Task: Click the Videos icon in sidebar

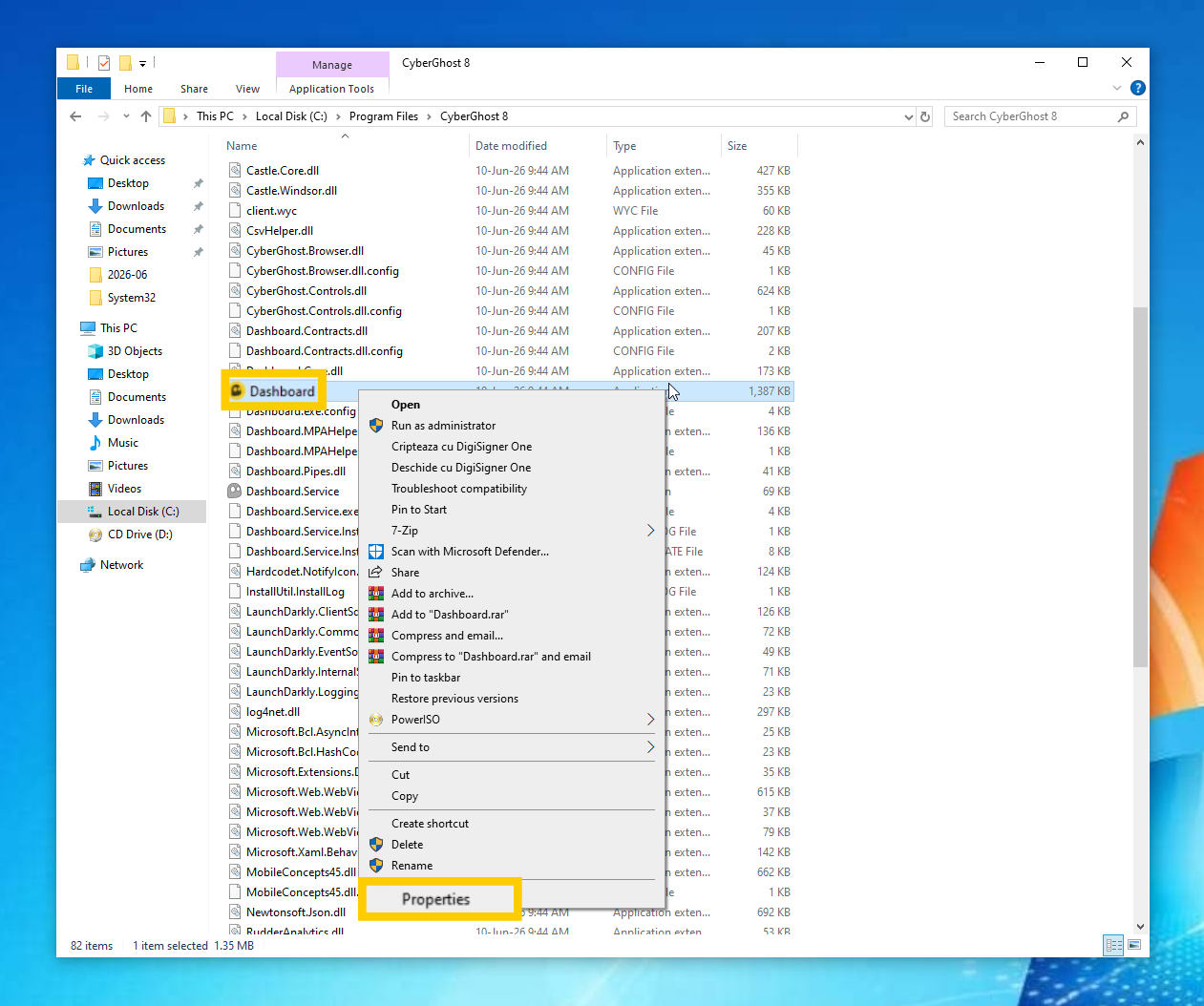Action: (95, 489)
